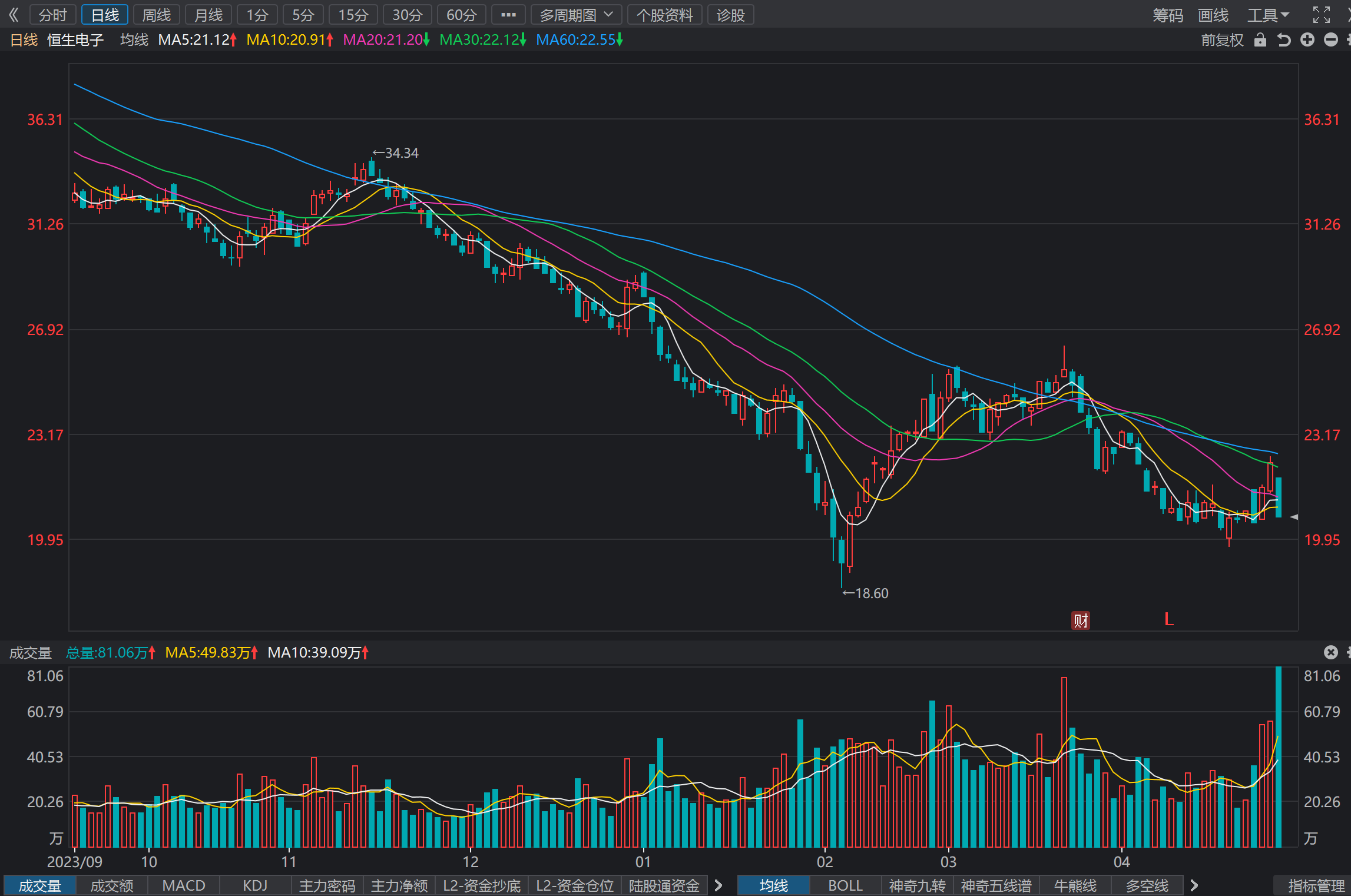Select the 1分 timeframe
1351x896 pixels.
point(257,15)
